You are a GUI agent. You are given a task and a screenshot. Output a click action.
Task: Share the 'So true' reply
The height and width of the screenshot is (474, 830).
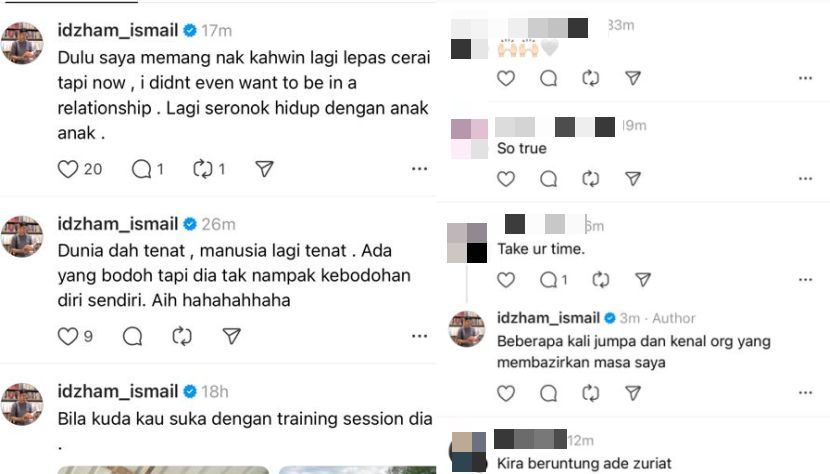tap(633, 179)
